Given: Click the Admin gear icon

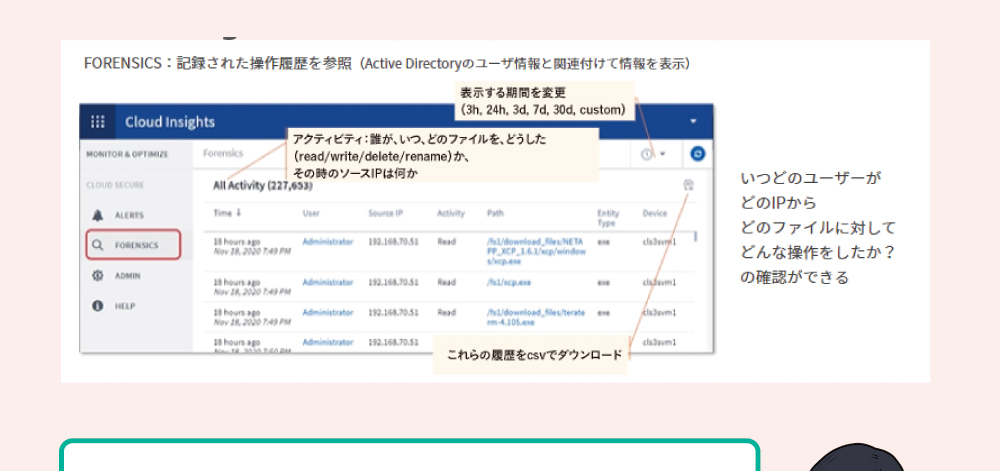Looking at the screenshot, I should (98, 275).
